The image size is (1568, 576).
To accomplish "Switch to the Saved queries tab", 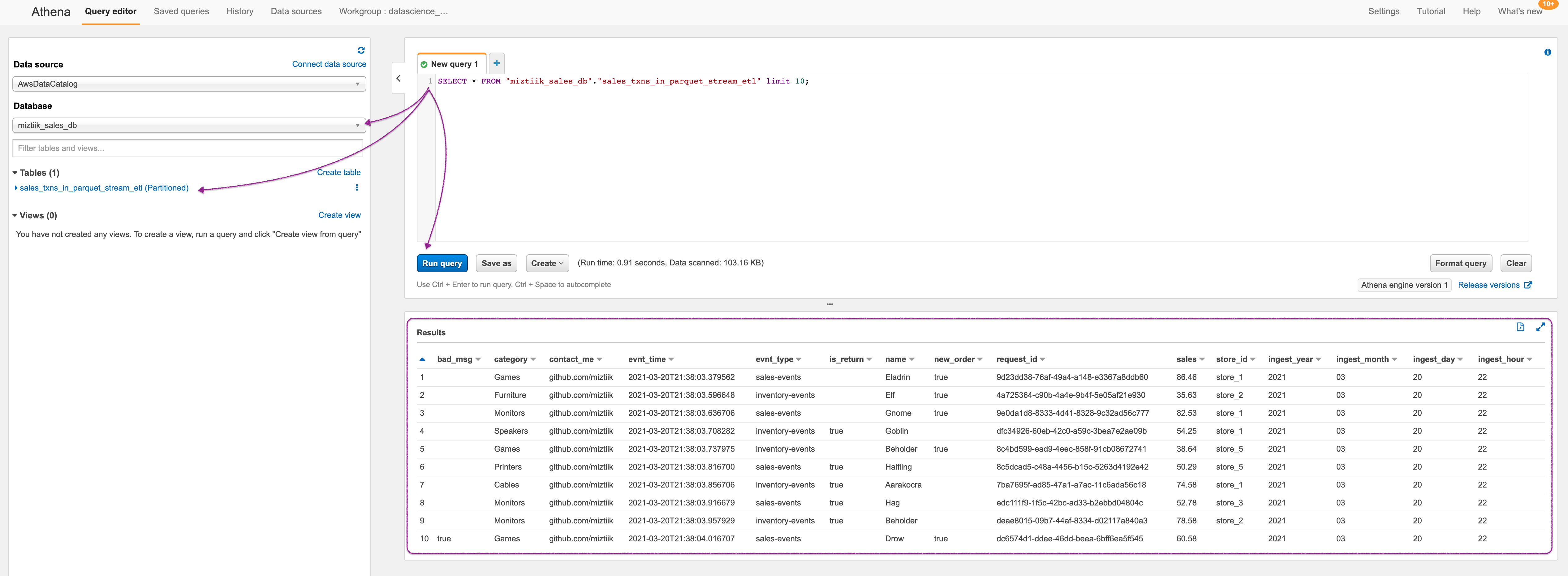I will point(181,11).
